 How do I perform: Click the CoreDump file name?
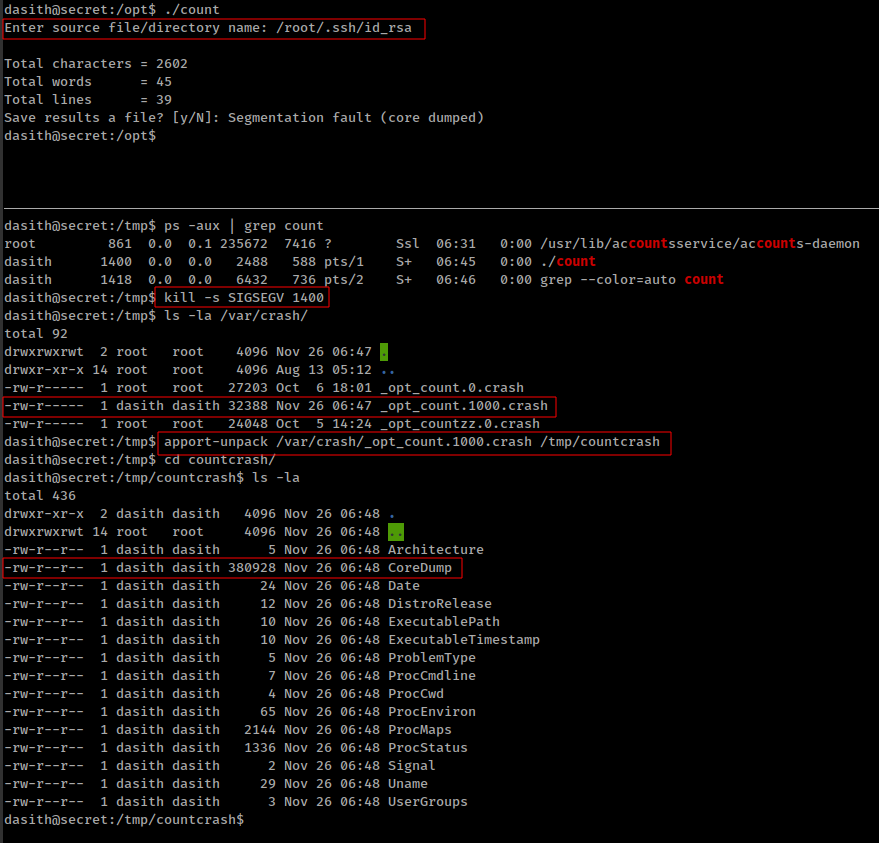click(420, 568)
